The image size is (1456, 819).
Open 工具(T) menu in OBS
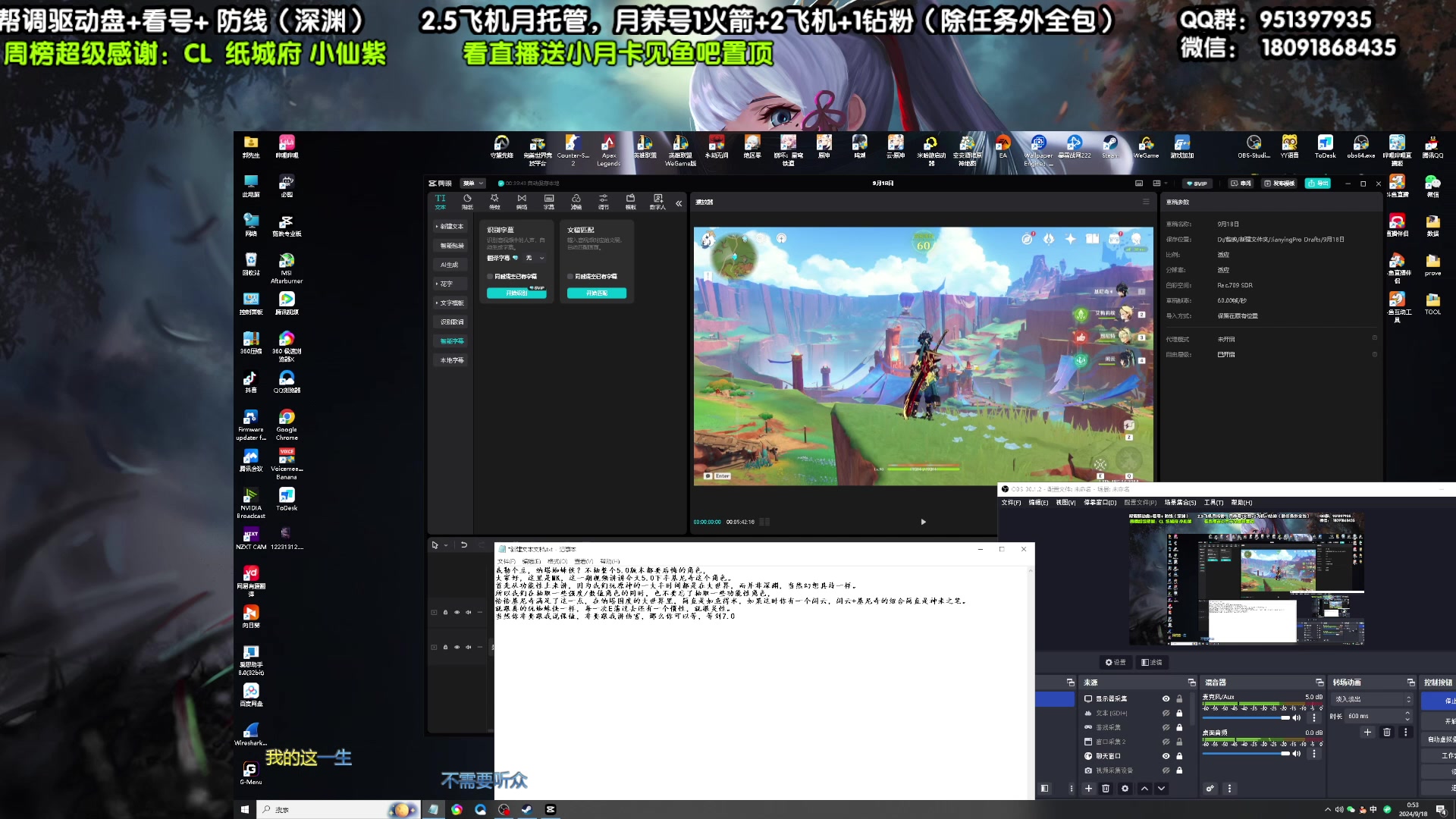click(1213, 502)
